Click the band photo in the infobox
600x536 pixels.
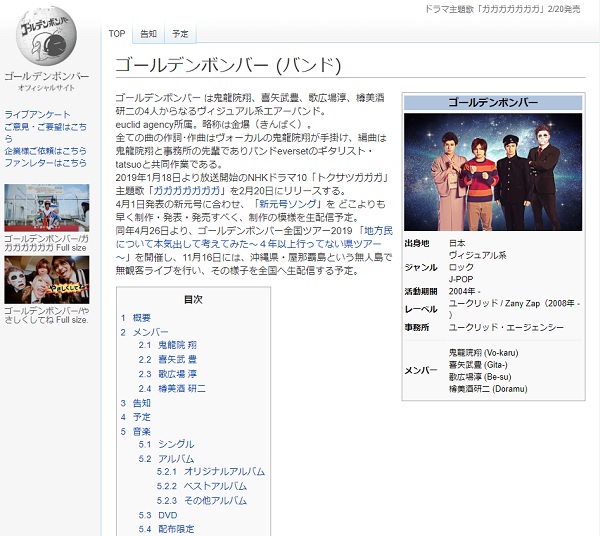492,172
